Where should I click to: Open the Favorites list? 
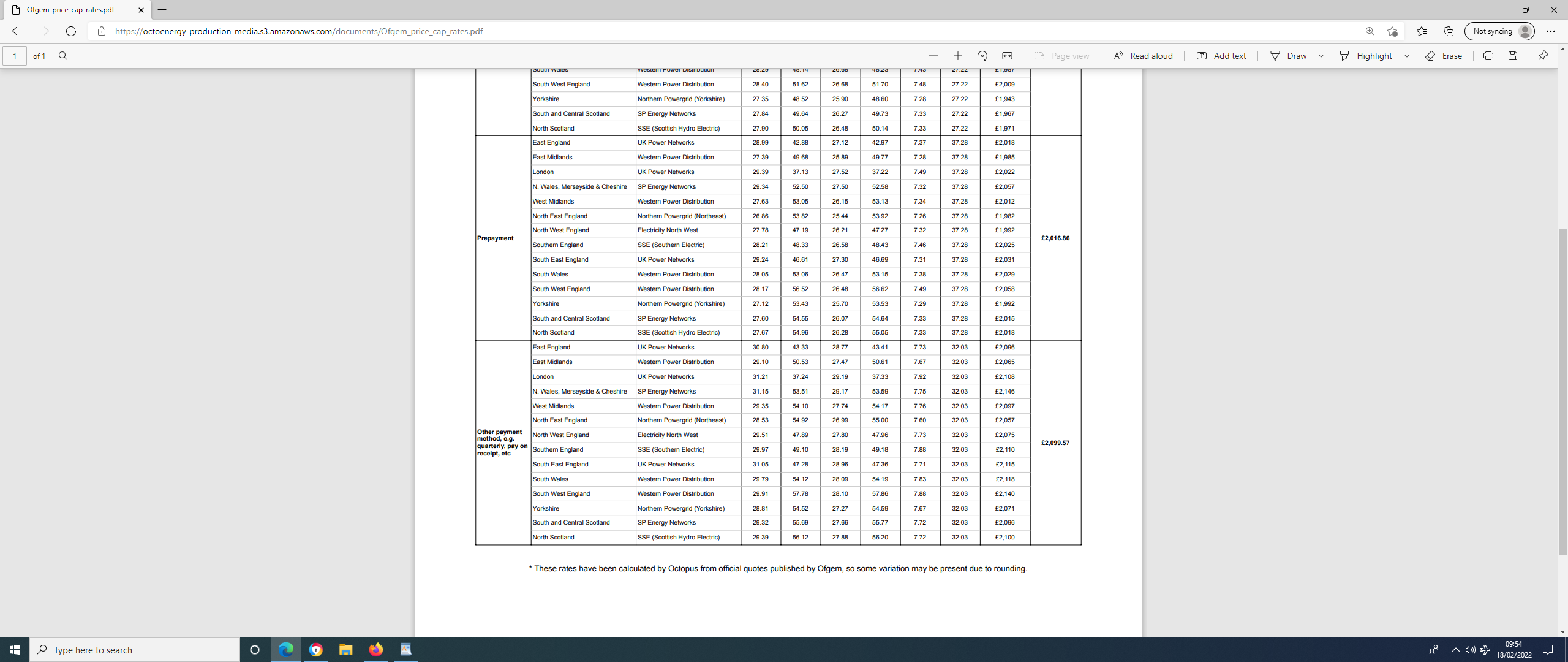pos(1422,31)
